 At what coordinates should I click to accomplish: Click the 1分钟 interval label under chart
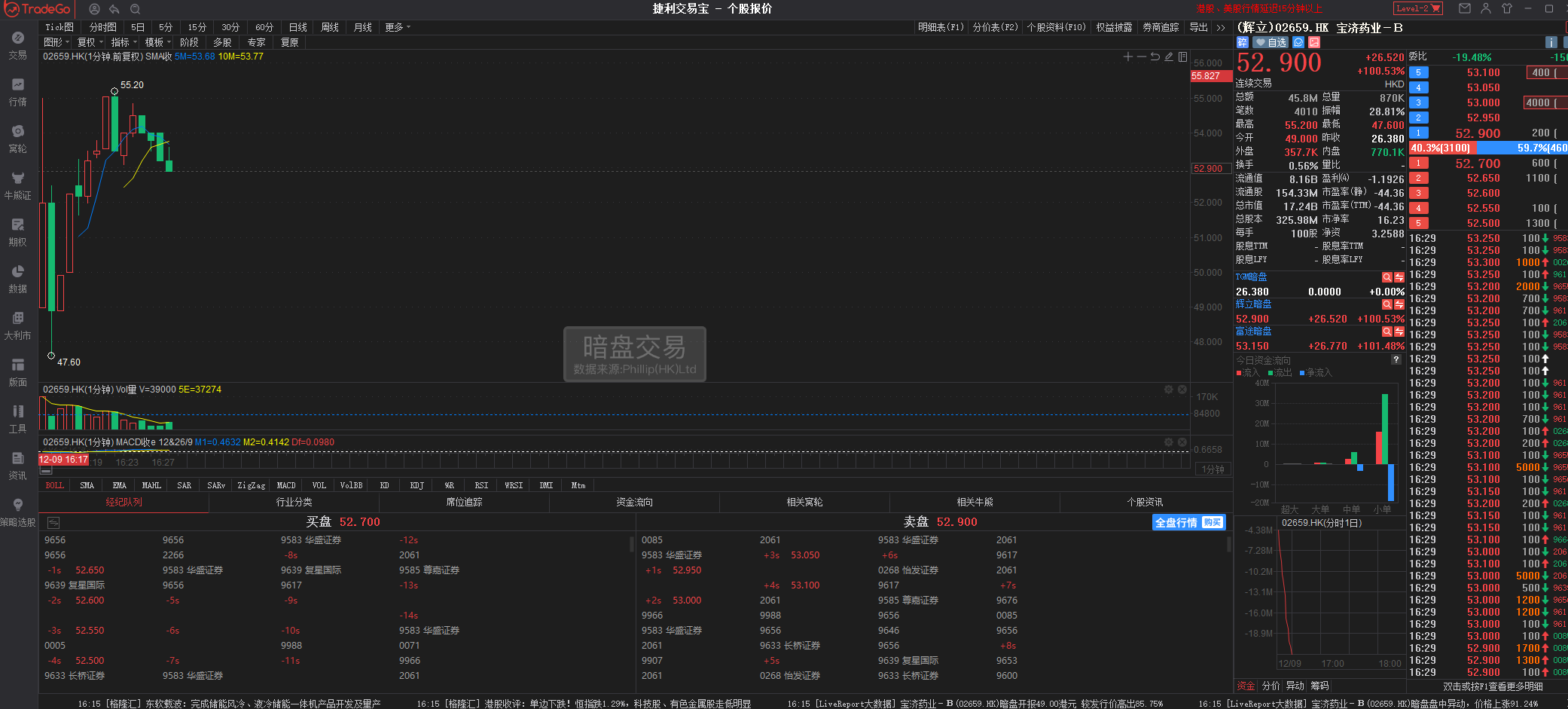point(1213,469)
